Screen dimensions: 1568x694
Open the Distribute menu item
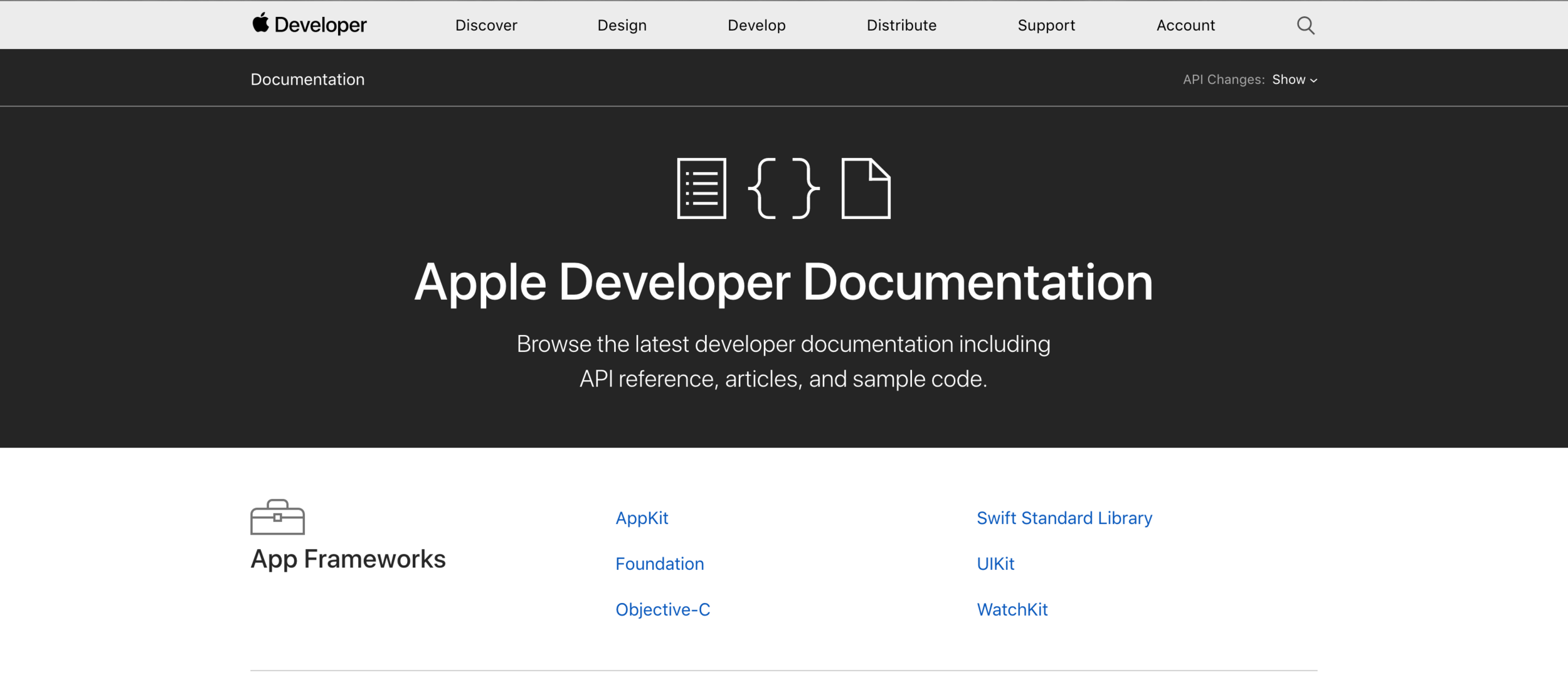click(x=901, y=25)
